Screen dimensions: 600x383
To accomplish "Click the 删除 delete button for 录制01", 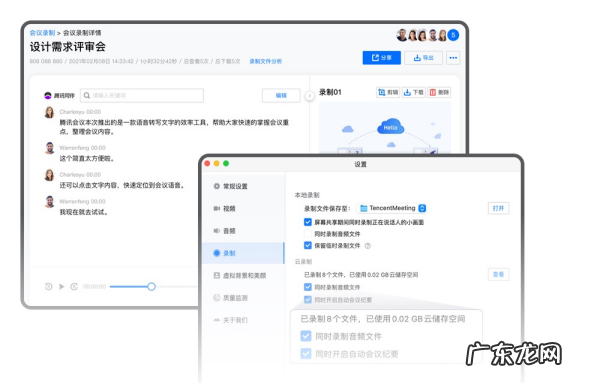I will [x=439, y=92].
